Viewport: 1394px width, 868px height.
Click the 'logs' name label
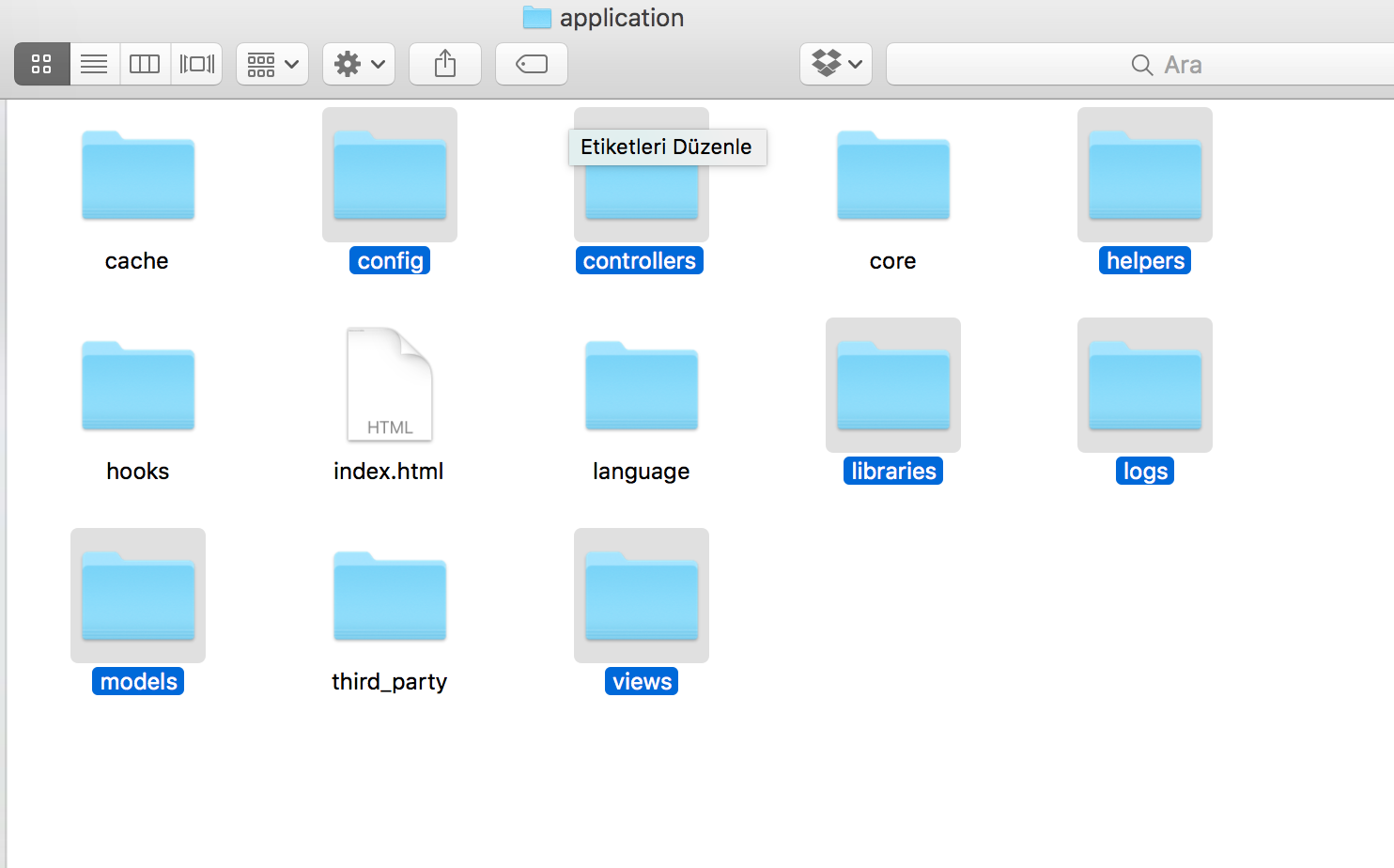pyautogui.click(x=1145, y=472)
